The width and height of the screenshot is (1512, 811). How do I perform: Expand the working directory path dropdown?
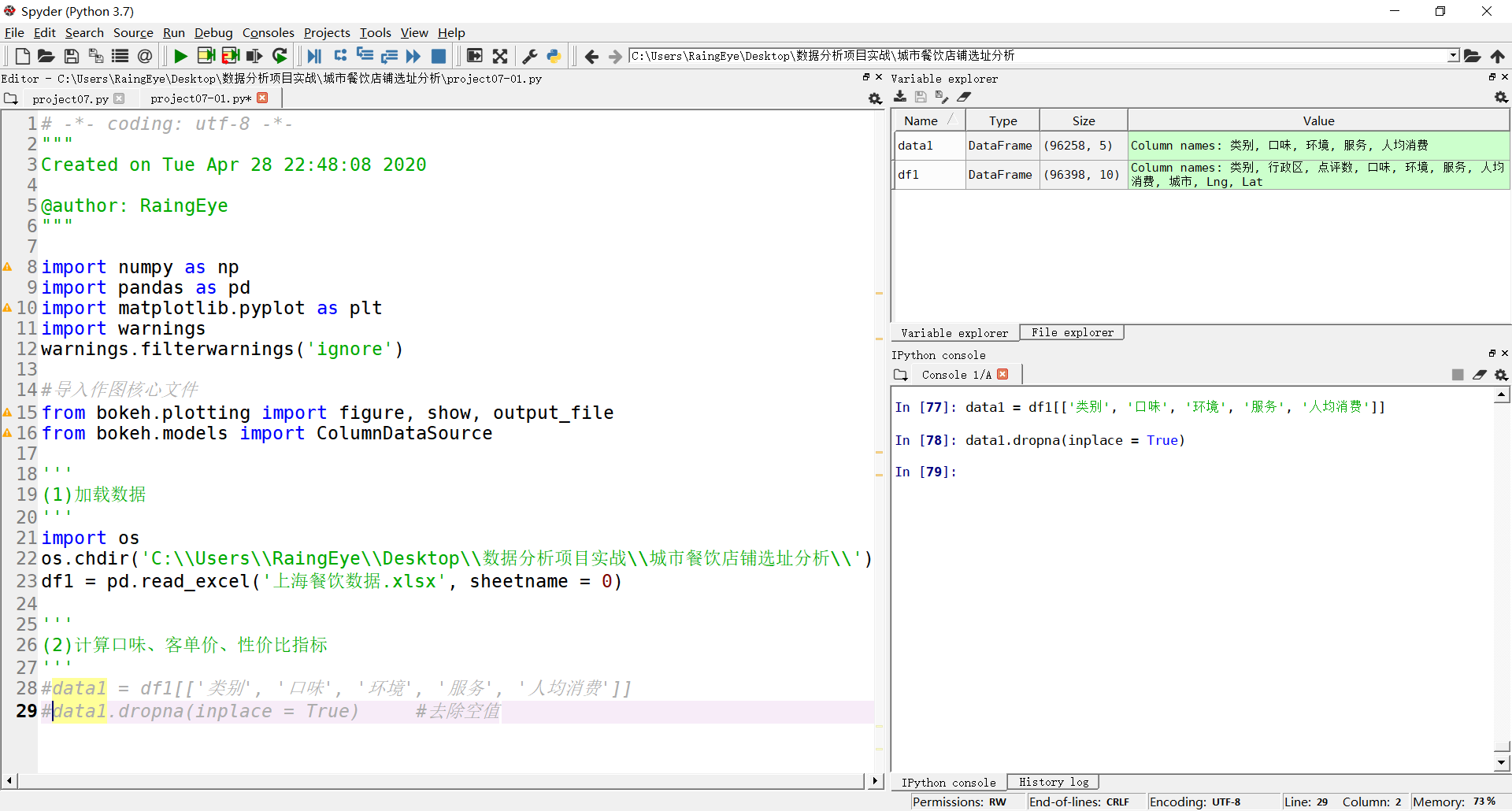tap(1453, 56)
